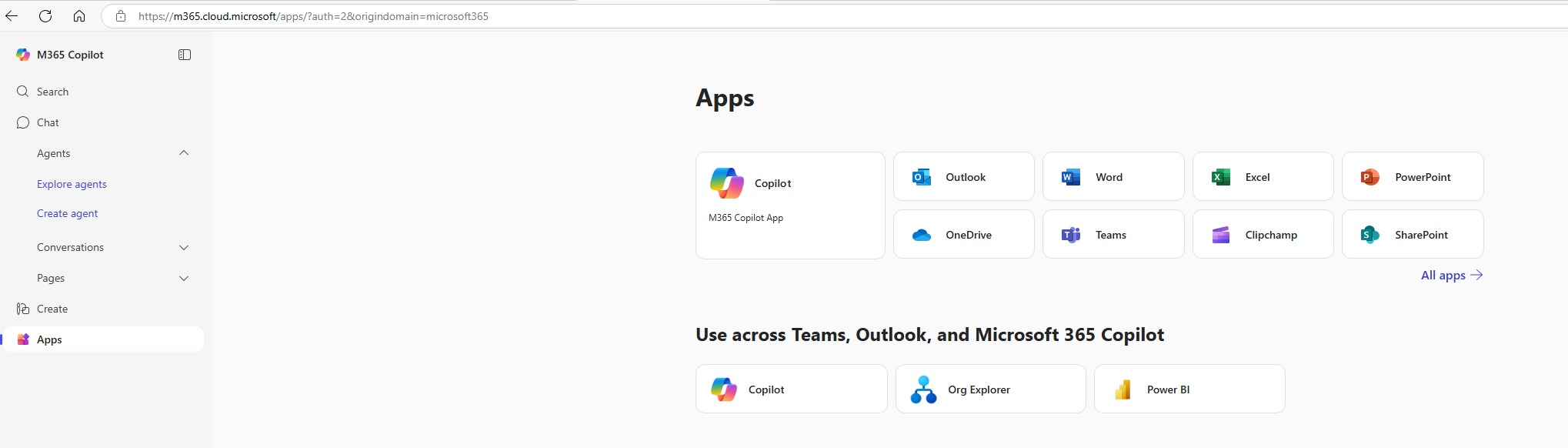1568x448 pixels.
Task: Click the Chat bubble icon
Action: (22, 122)
